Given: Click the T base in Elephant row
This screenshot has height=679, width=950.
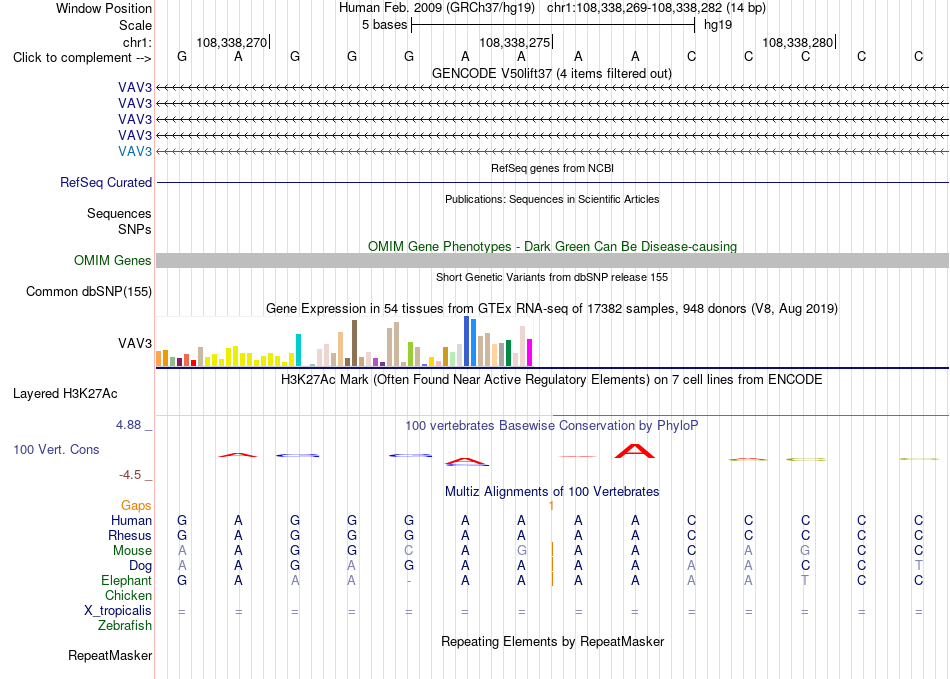Looking at the screenshot, I should (805, 580).
